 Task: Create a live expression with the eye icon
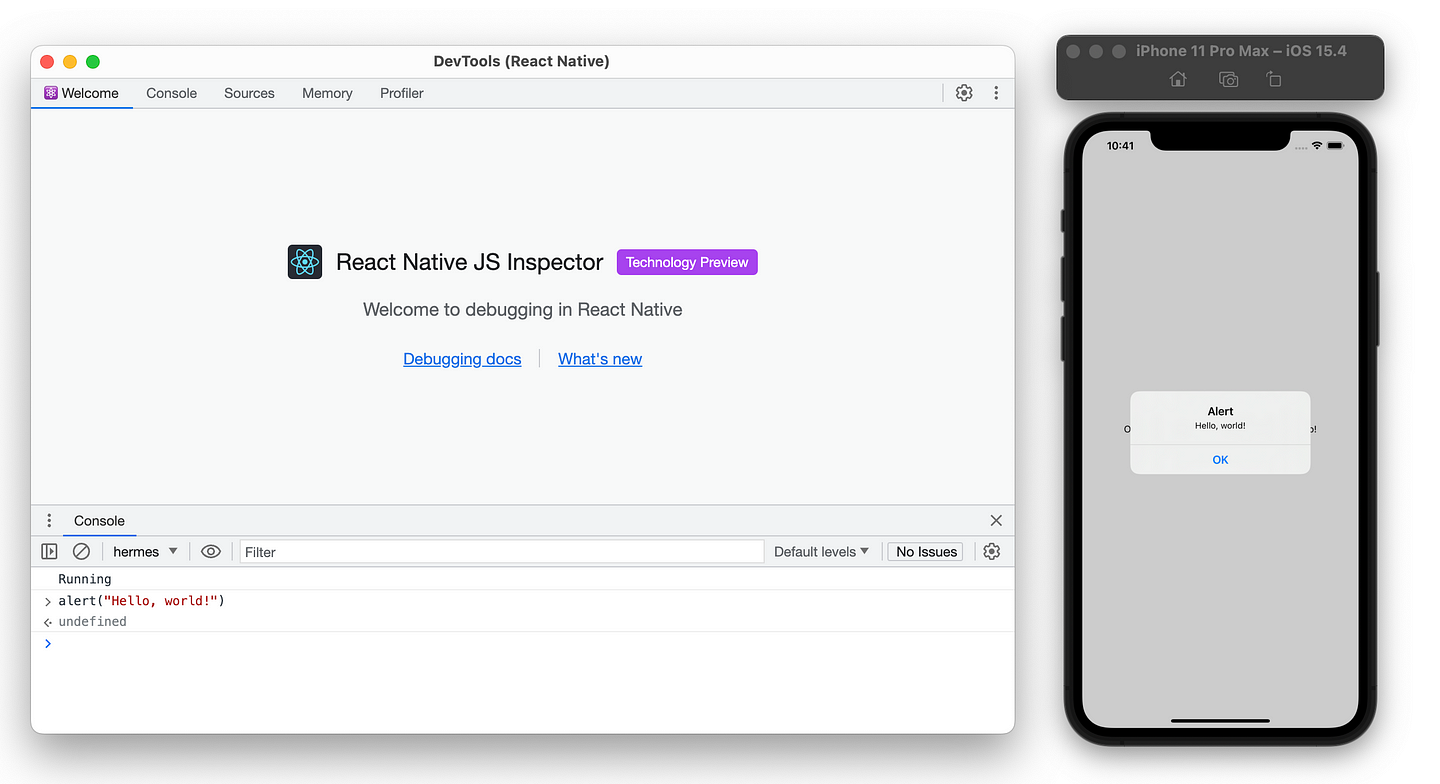210,551
